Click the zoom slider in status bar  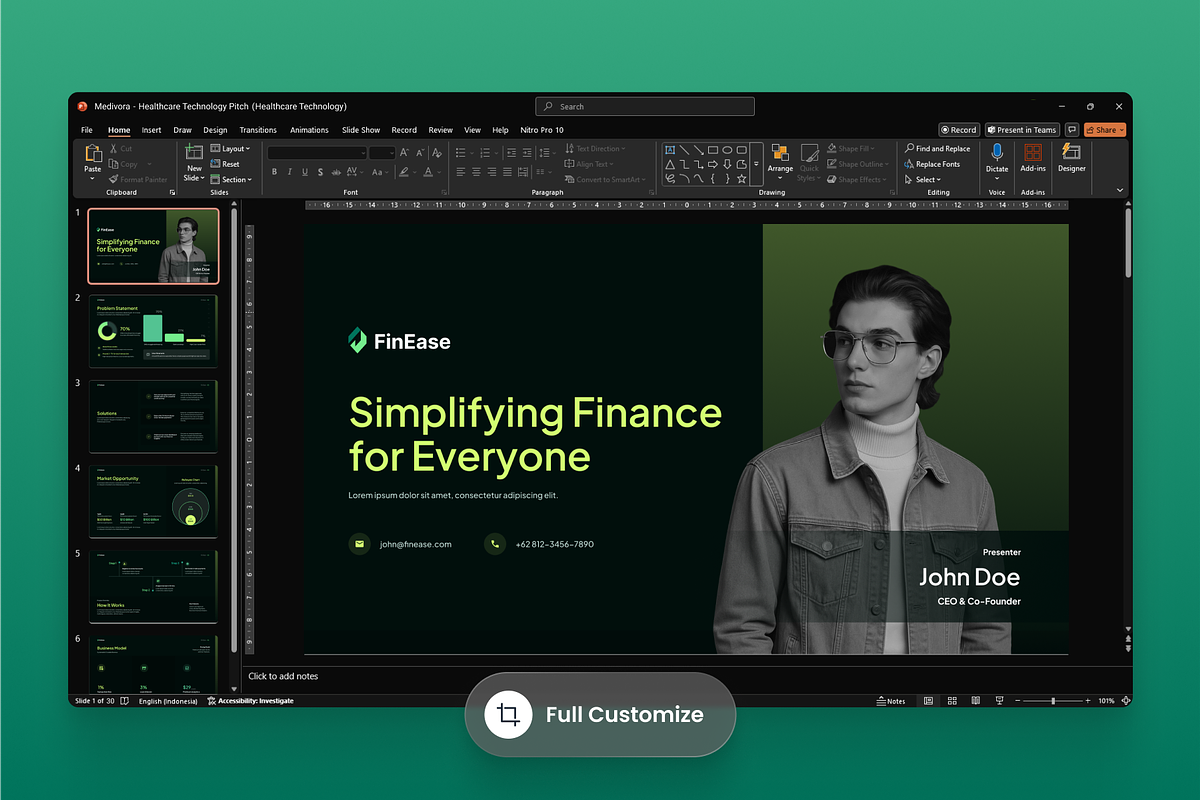(1053, 701)
